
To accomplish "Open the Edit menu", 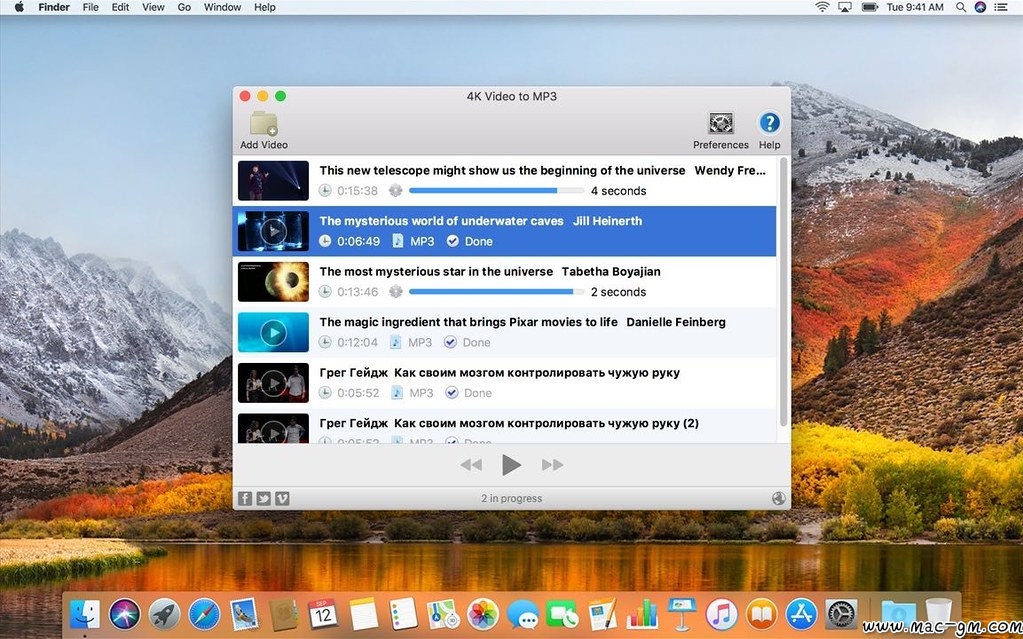I will click(x=120, y=7).
